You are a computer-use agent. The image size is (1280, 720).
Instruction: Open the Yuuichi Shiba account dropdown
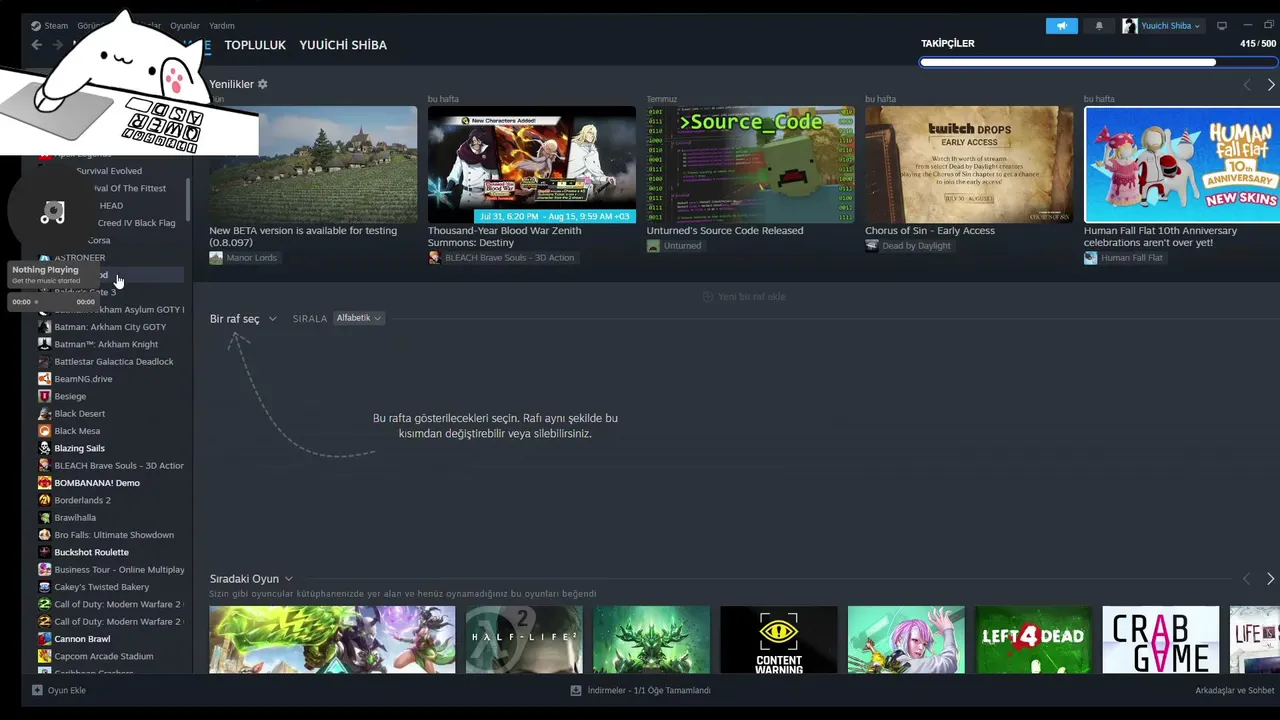point(1161,26)
